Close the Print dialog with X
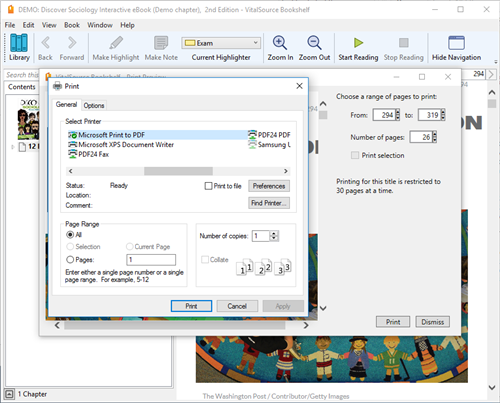 [x=299, y=86]
